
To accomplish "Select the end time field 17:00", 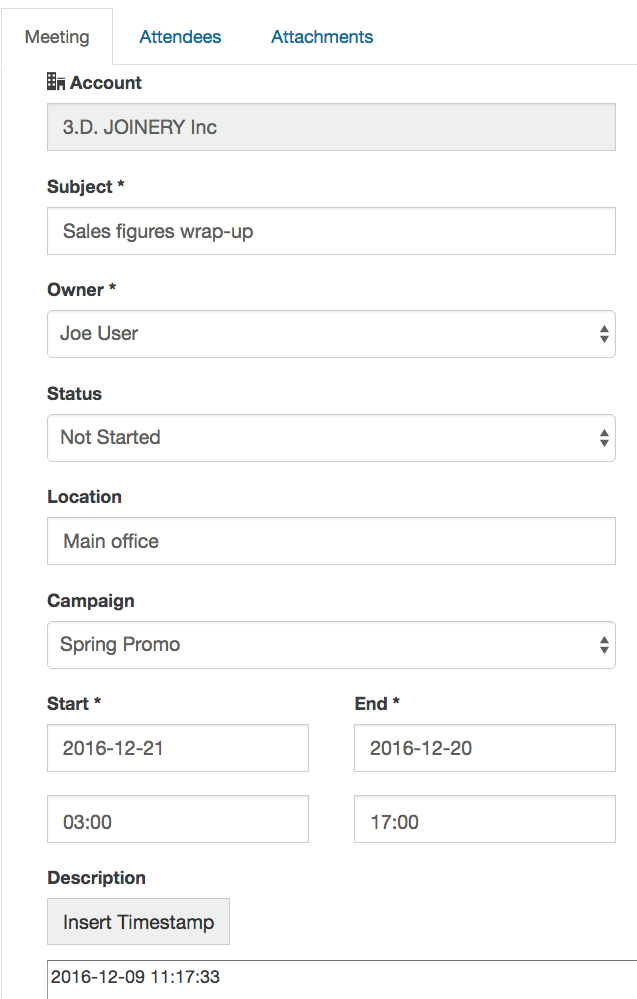I will 484,820.
